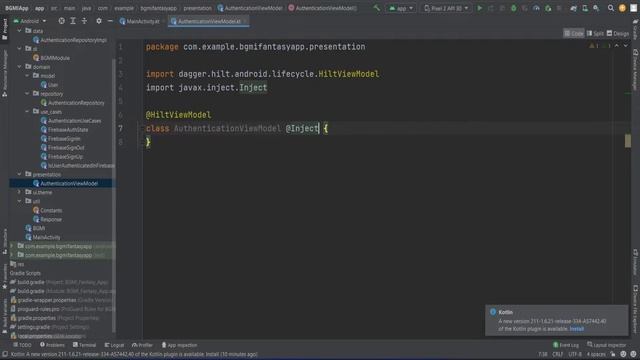The width and height of the screenshot is (640, 360).
Task: Open the Gradle side panel
Action: (636, 29)
